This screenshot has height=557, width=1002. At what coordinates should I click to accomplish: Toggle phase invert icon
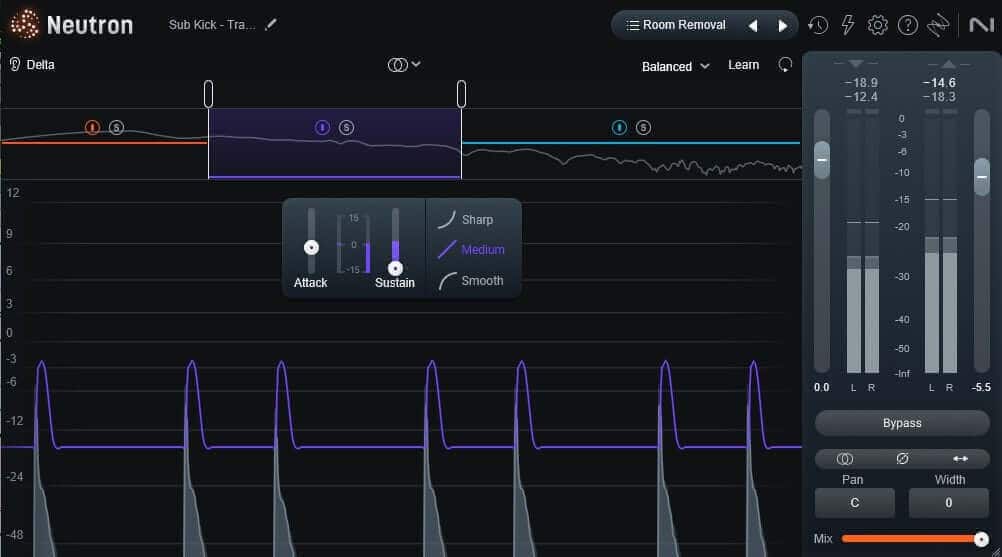tap(902, 459)
